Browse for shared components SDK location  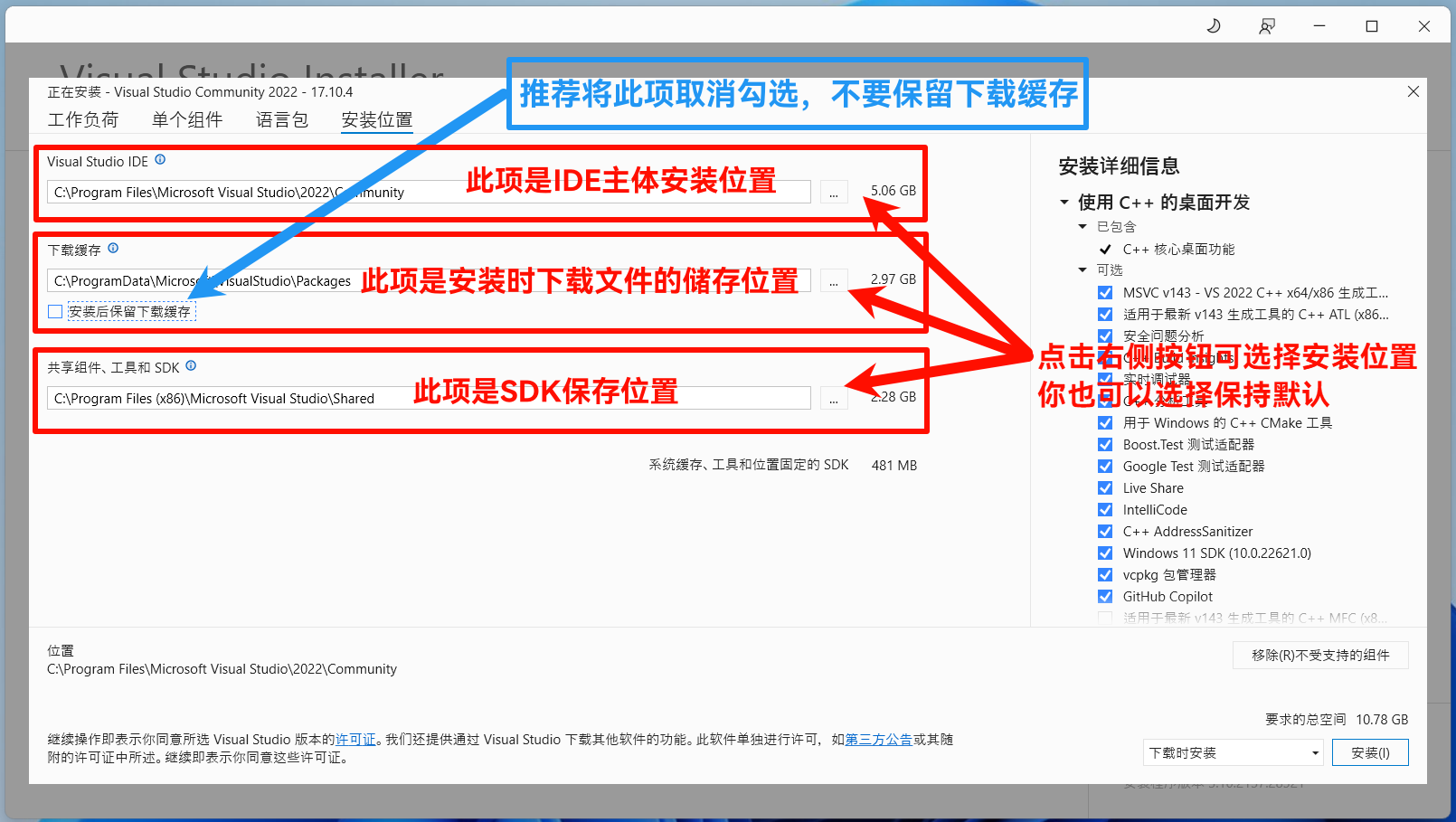pos(834,398)
